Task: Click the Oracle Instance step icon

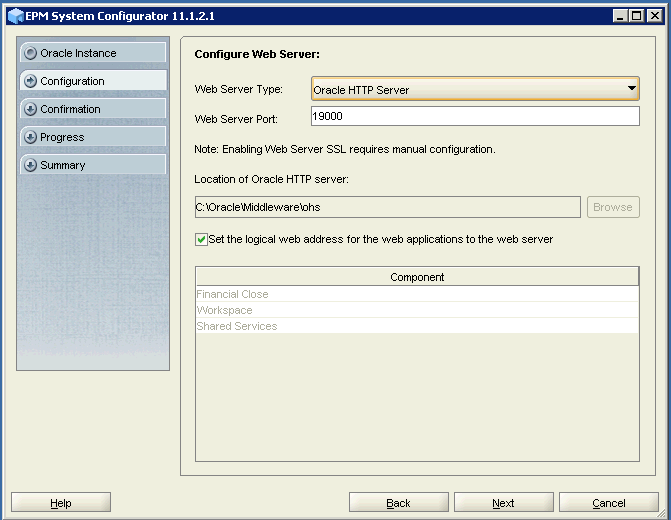Action: point(30,53)
